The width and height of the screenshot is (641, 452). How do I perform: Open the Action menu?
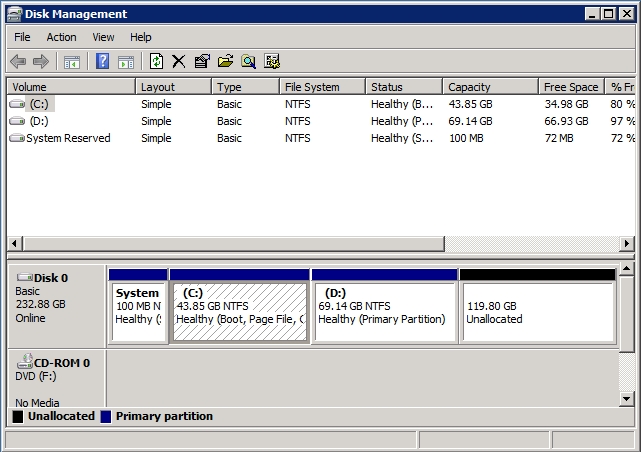tap(61, 37)
